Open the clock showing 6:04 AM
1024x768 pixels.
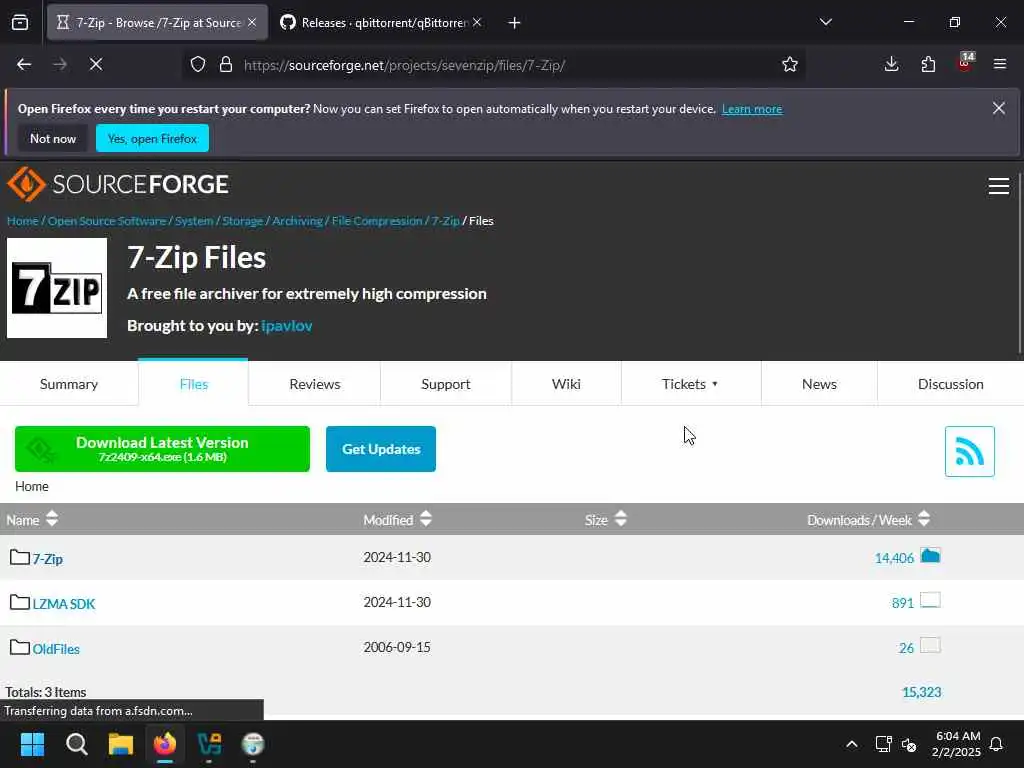pos(956,744)
